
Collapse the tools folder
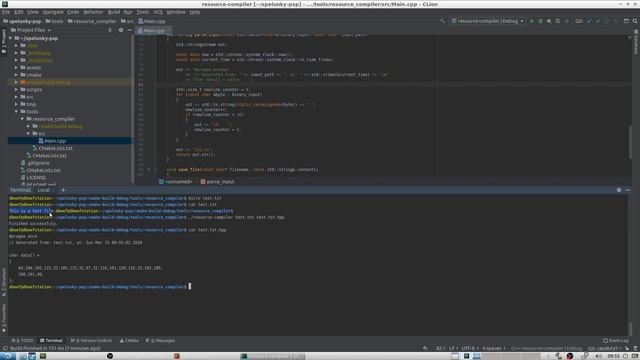(16, 111)
